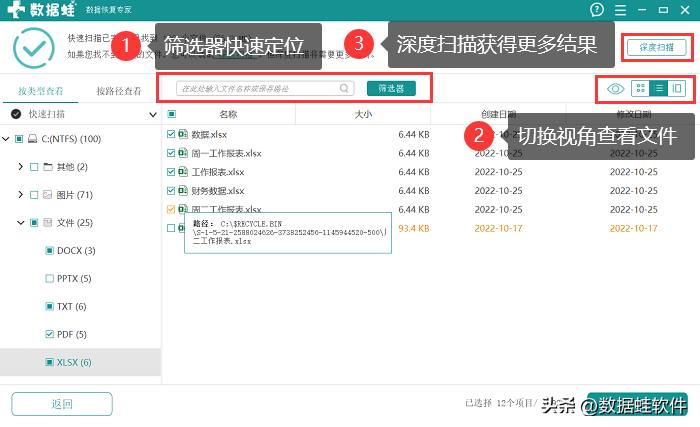Toggle the TXT (6) checkbox
The width and height of the screenshot is (700, 427).
pyautogui.click(x=50, y=306)
